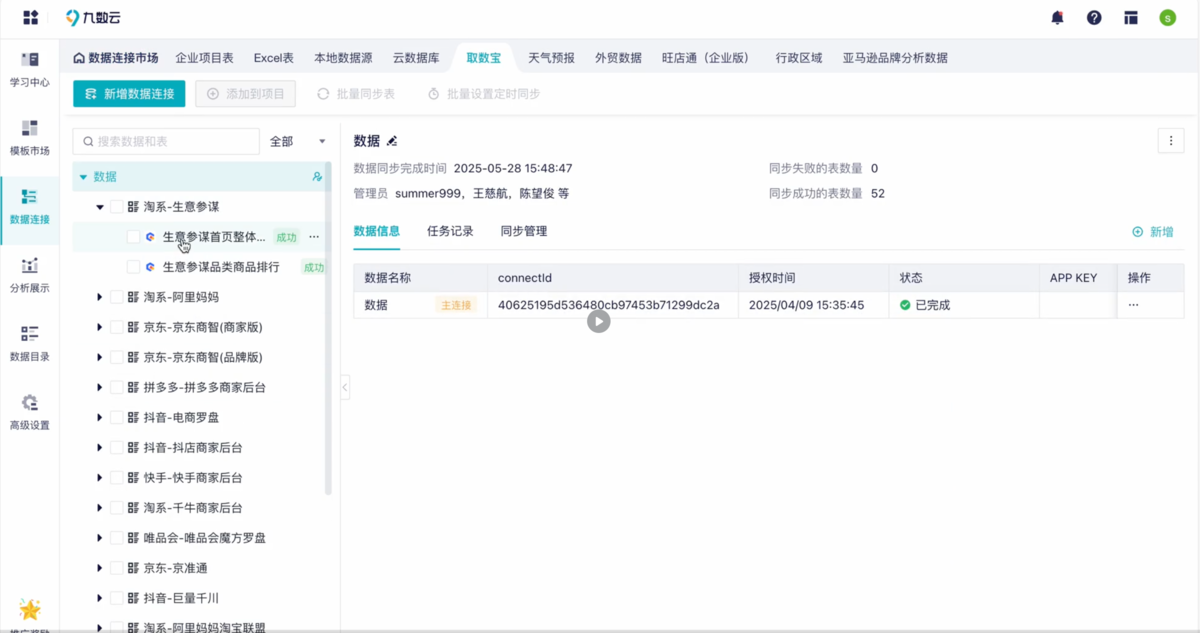The image size is (1200, 633).
Task: Click the 添加到项目 button
Action: tap(245, 94)
